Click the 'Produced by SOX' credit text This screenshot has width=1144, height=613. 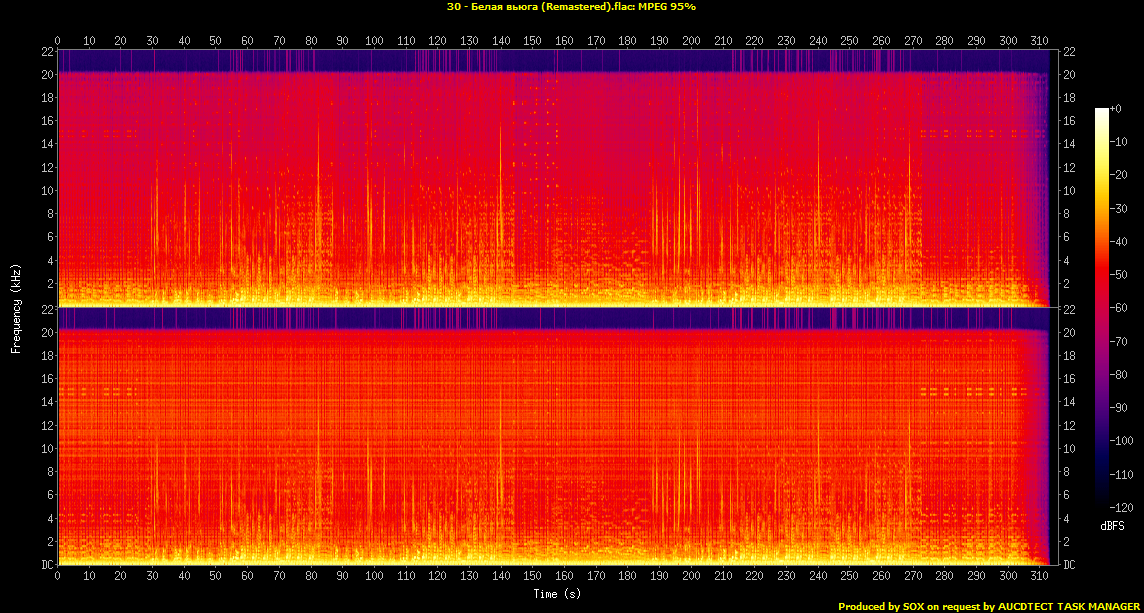pyautogui.click(x=989, y=606)
